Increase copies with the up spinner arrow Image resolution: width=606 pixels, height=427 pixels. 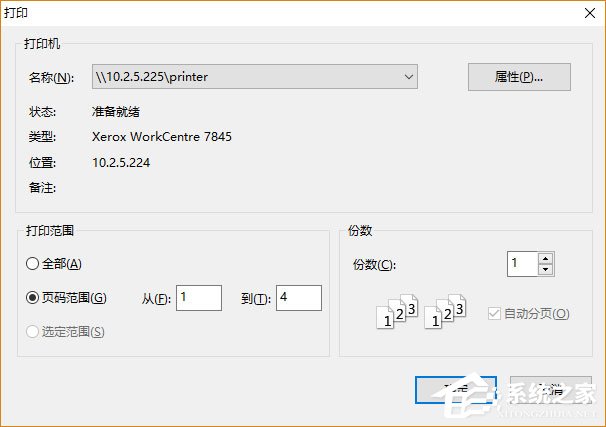click(545, 259)
